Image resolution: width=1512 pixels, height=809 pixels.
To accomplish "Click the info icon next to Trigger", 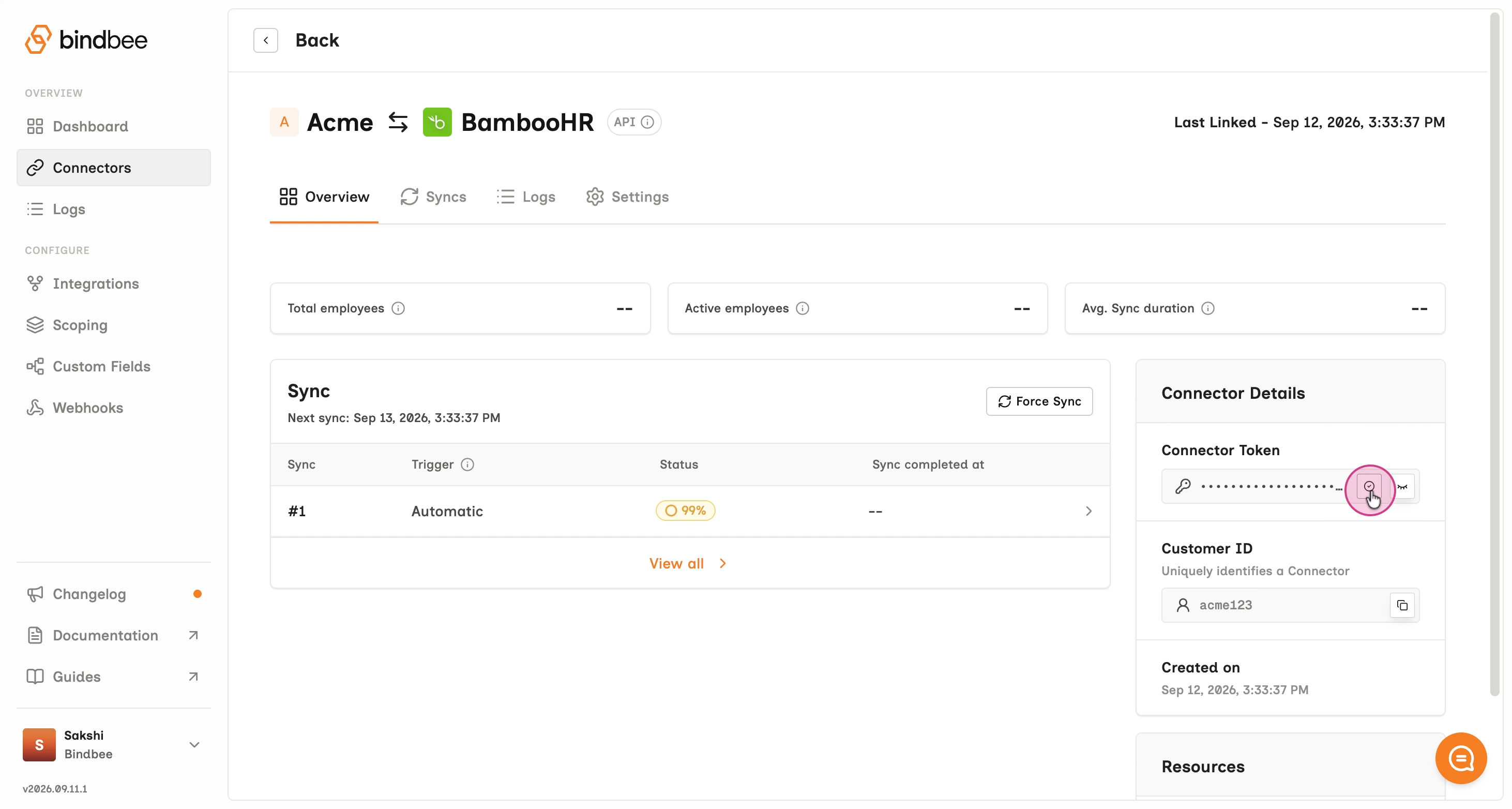I will 467,465.
